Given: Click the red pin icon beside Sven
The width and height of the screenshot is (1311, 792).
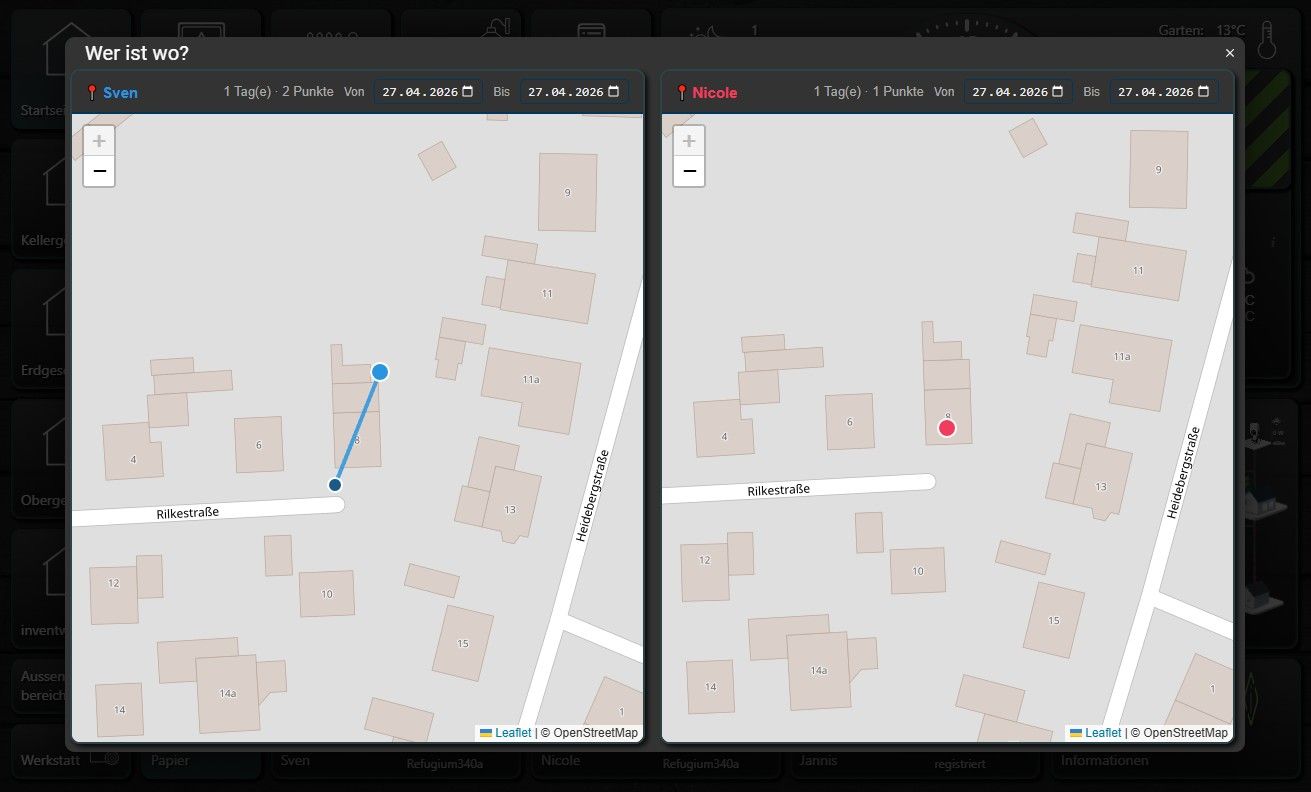Looking at the screenshot, I should pyautogui.click(x=92, y=93).
